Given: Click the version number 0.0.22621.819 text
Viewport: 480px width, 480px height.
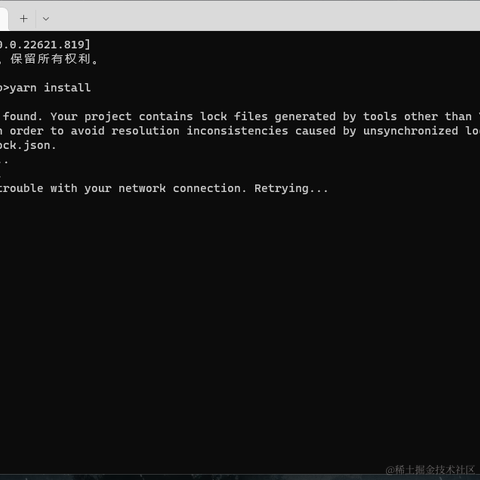Looking at the screenshot, I should (x=44, y=44).
